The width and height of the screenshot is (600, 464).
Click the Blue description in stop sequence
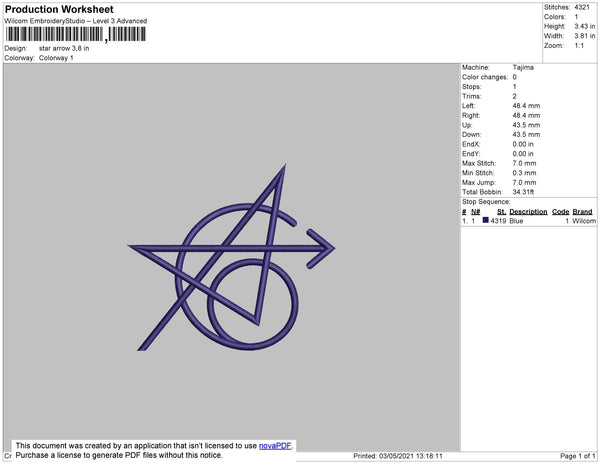click(516, 221)
